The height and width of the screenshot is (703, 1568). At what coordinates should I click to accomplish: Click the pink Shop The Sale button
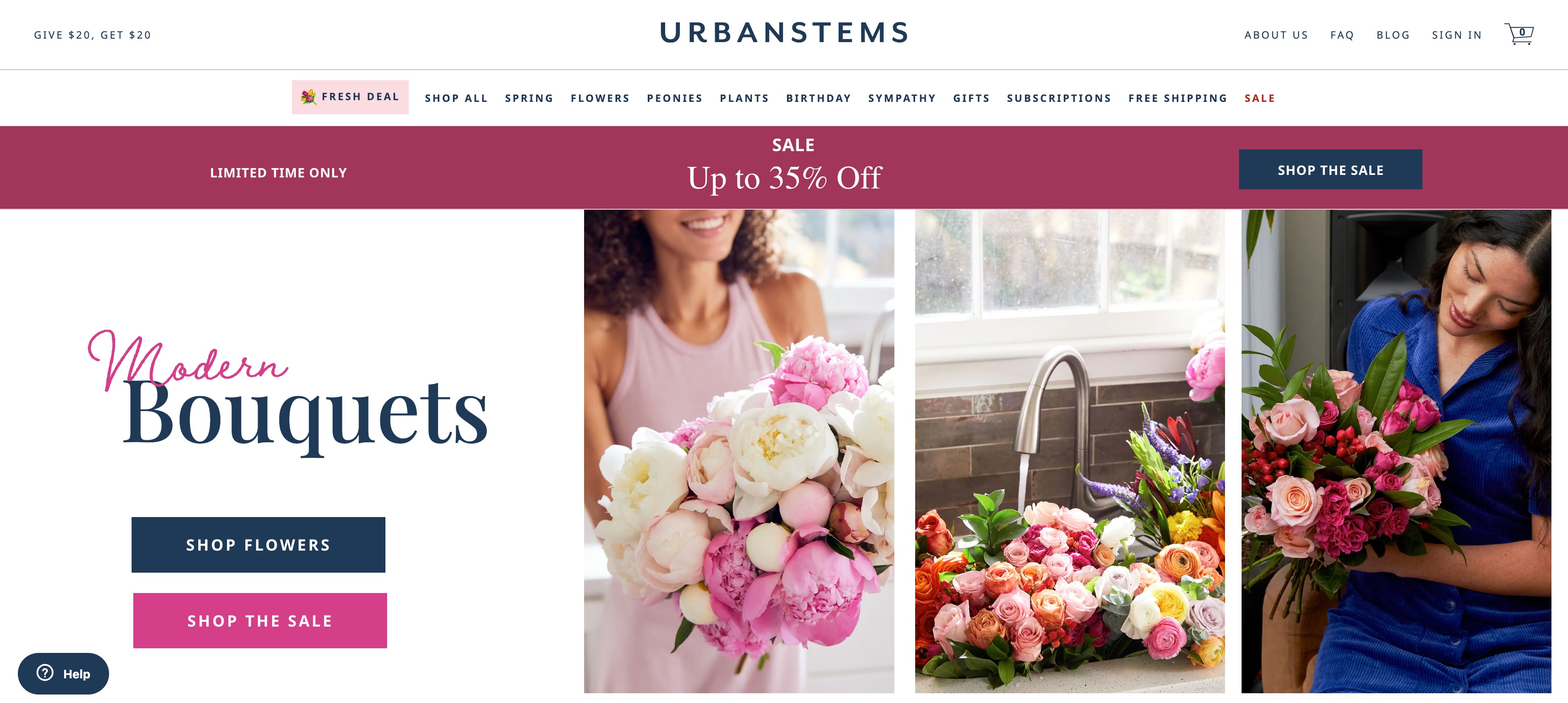pos(260,620)
